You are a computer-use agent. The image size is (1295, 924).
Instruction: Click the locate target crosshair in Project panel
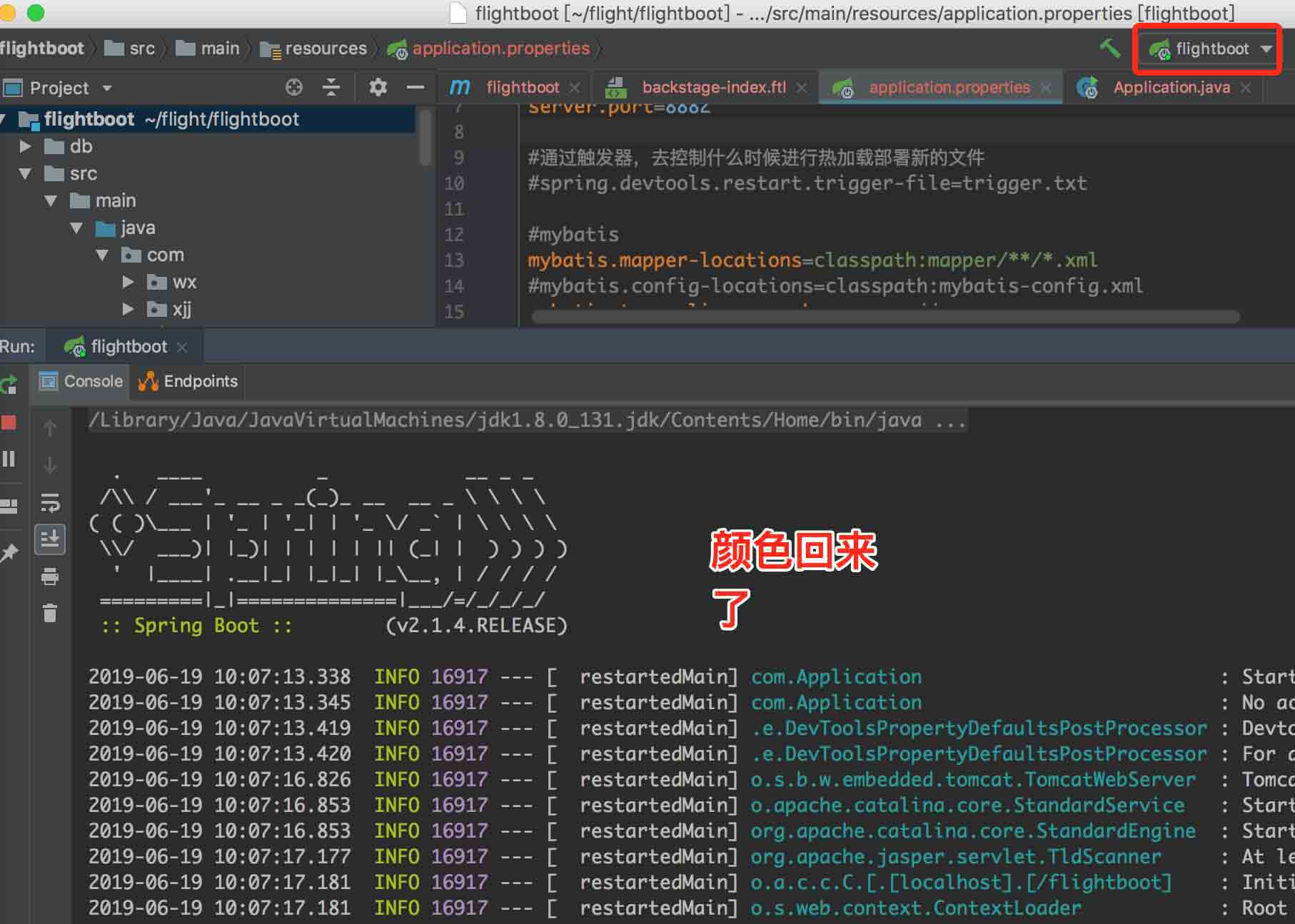[x=294, y=88]
